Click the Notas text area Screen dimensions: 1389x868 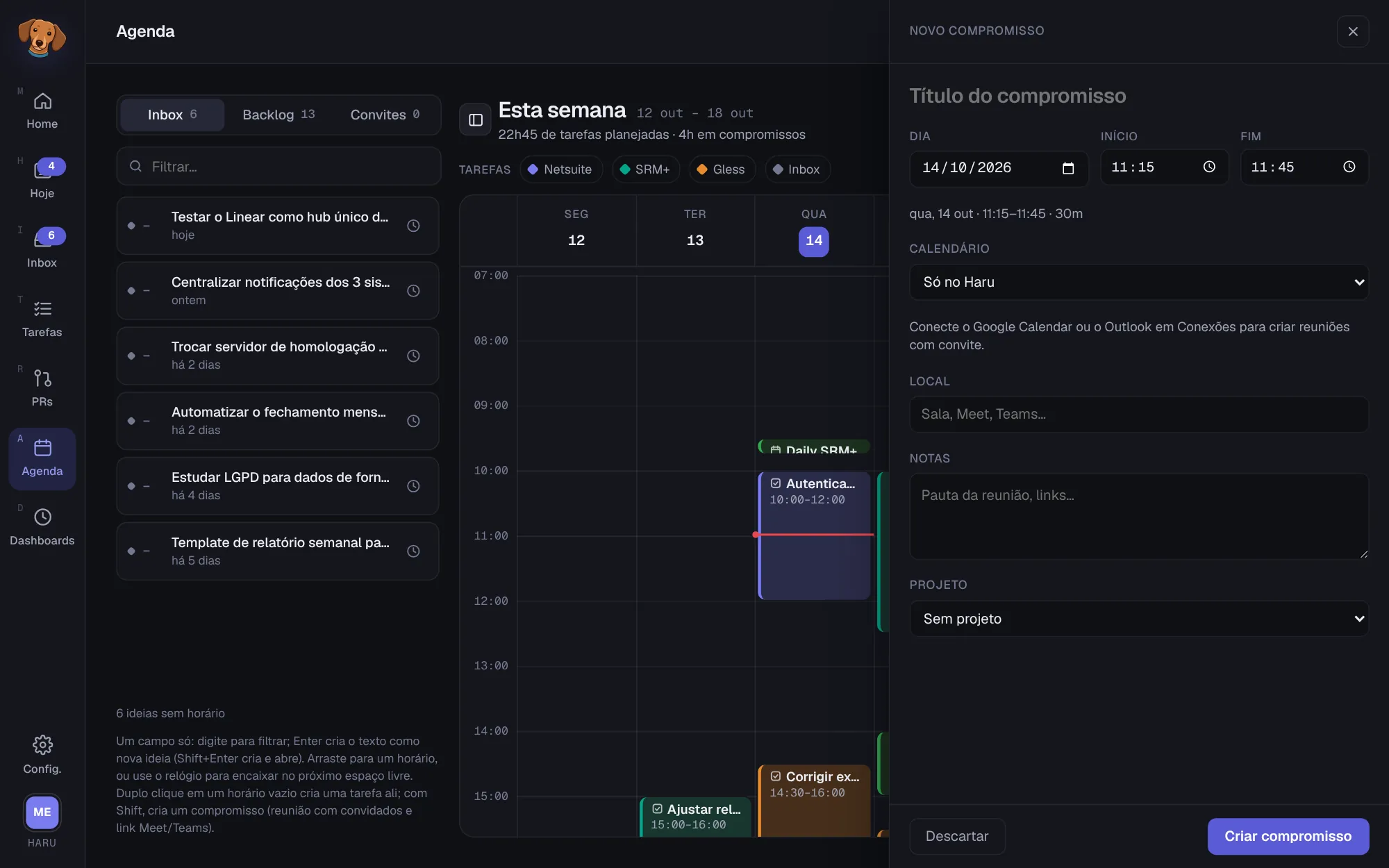pos(1139,517)
